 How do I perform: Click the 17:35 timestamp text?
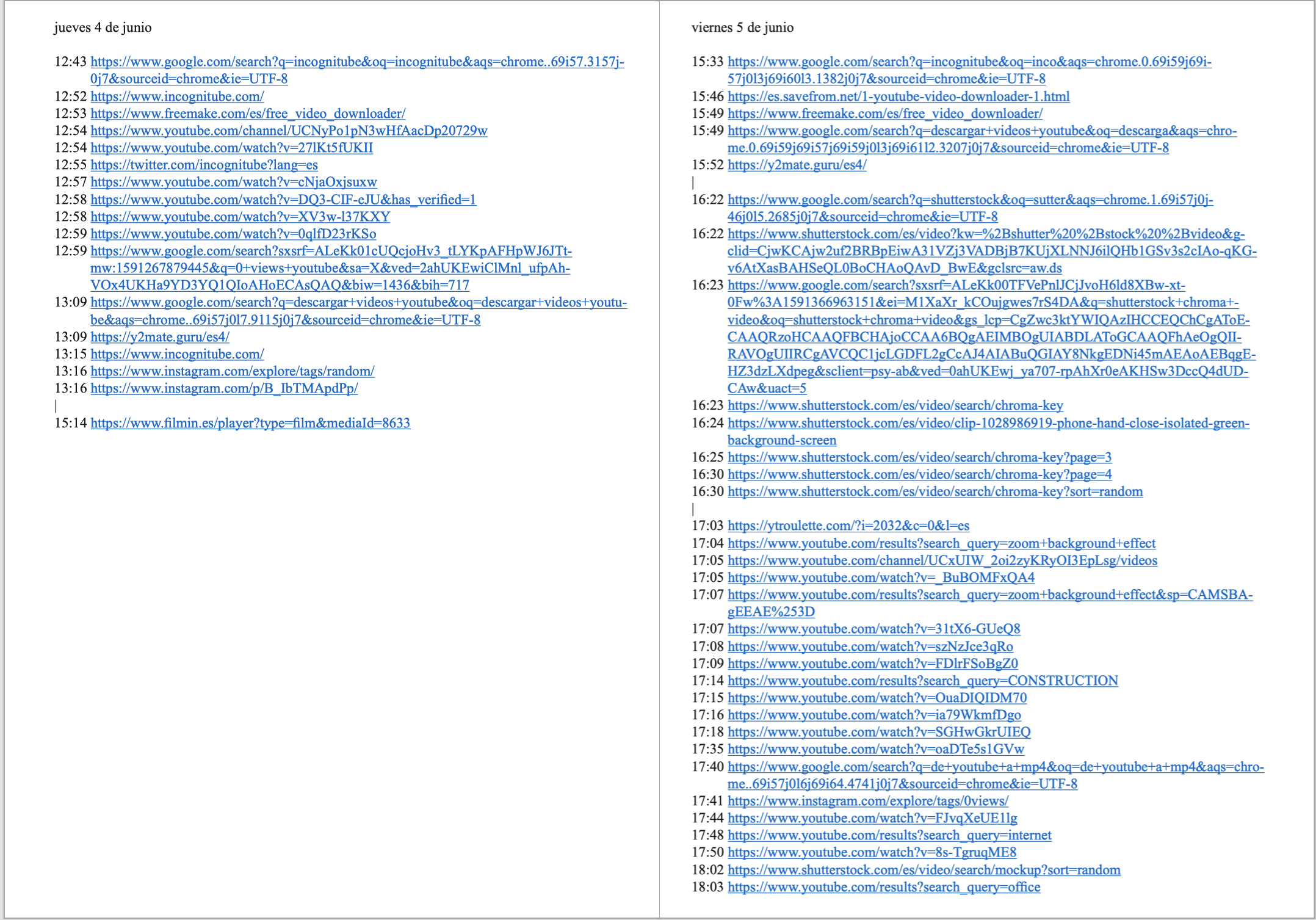707,749
